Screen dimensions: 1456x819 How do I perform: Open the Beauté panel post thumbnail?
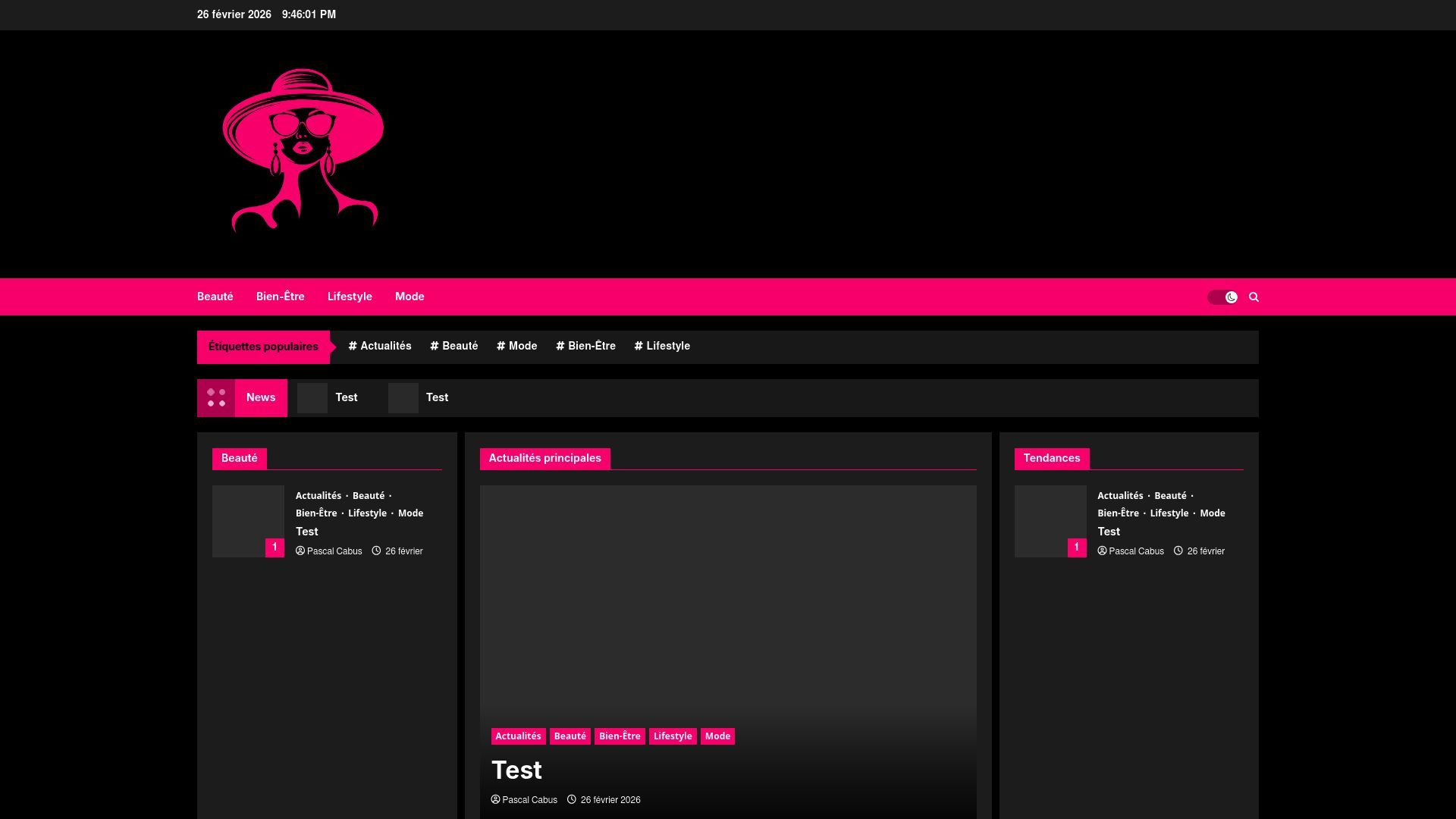pyautogui.click(x=248, y=521)
